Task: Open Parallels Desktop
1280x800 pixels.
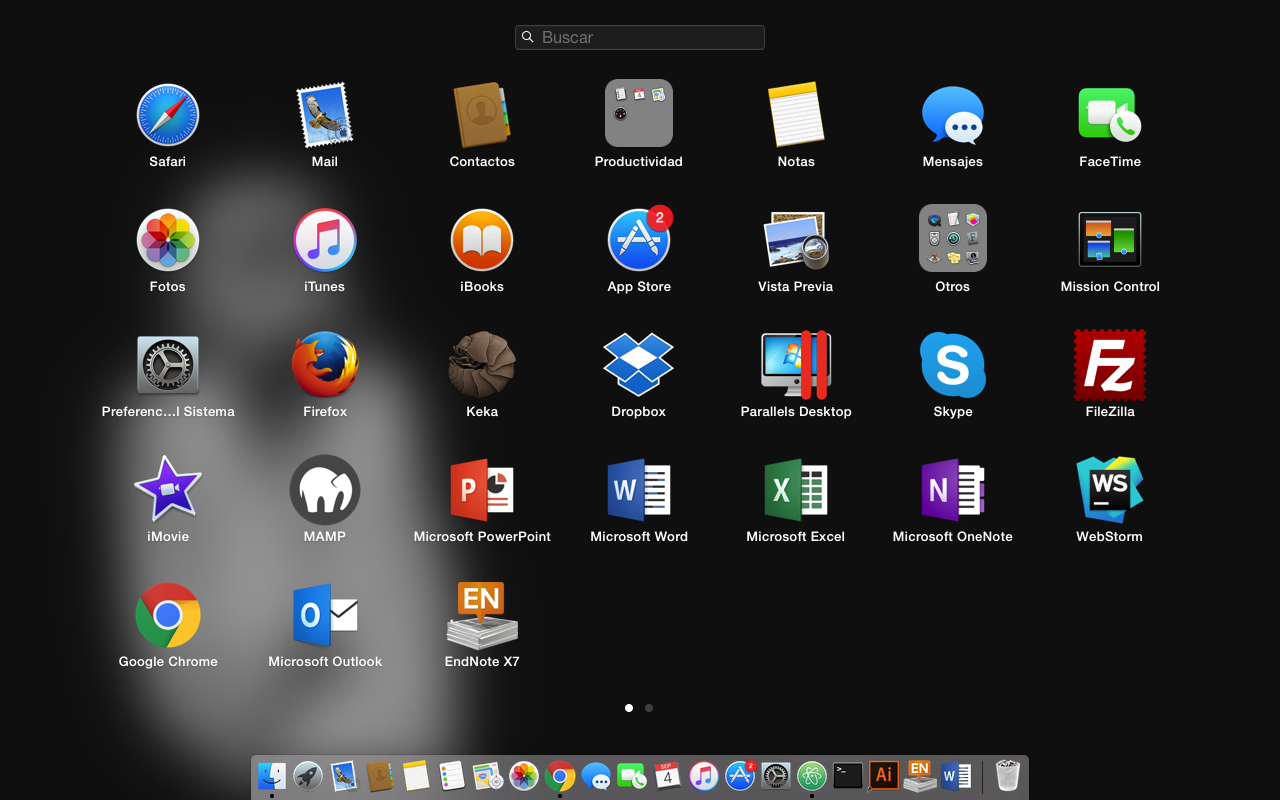Action: (796, 365)
